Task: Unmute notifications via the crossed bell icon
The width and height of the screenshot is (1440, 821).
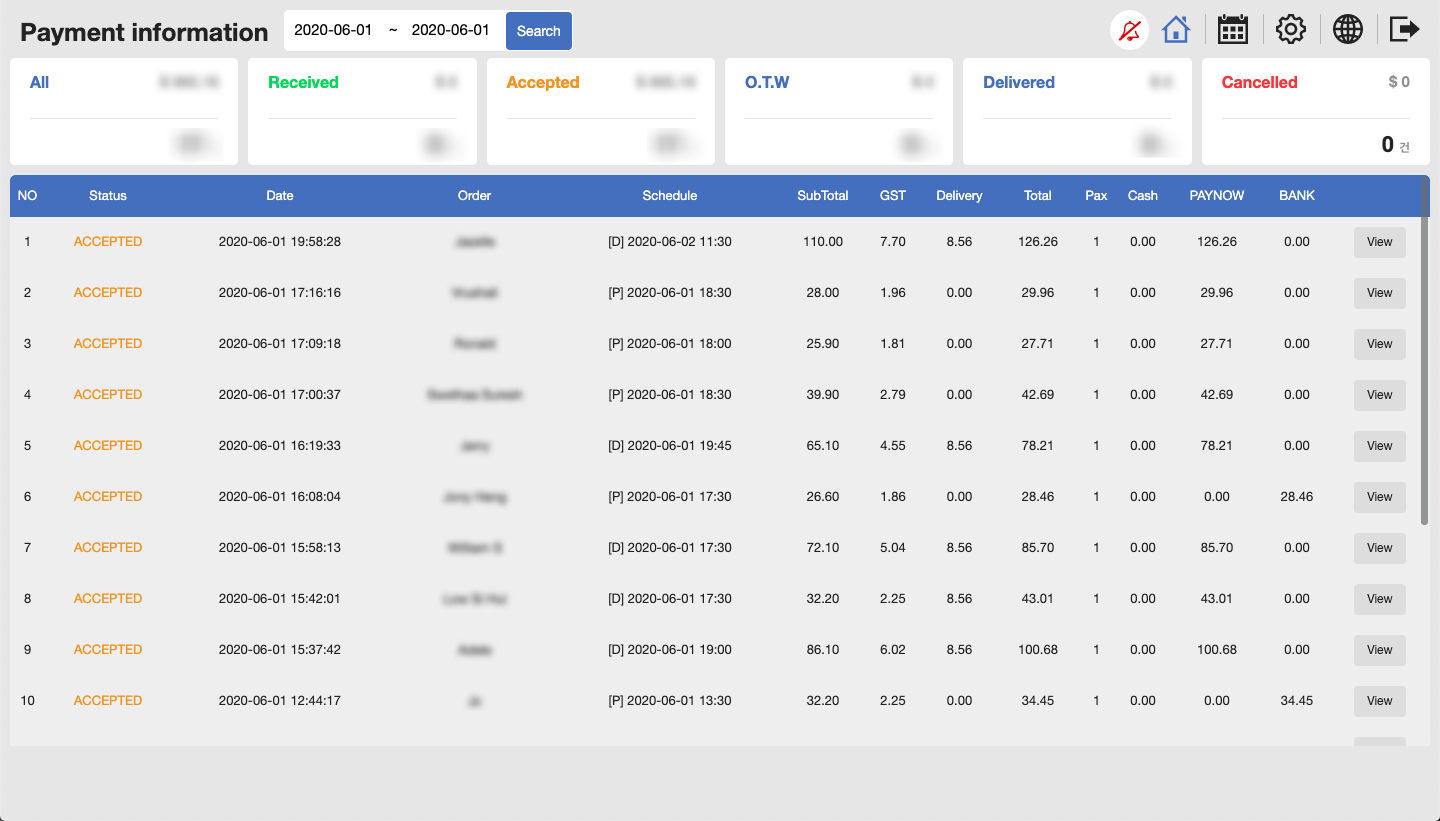Action: (x=1129, y=29)
